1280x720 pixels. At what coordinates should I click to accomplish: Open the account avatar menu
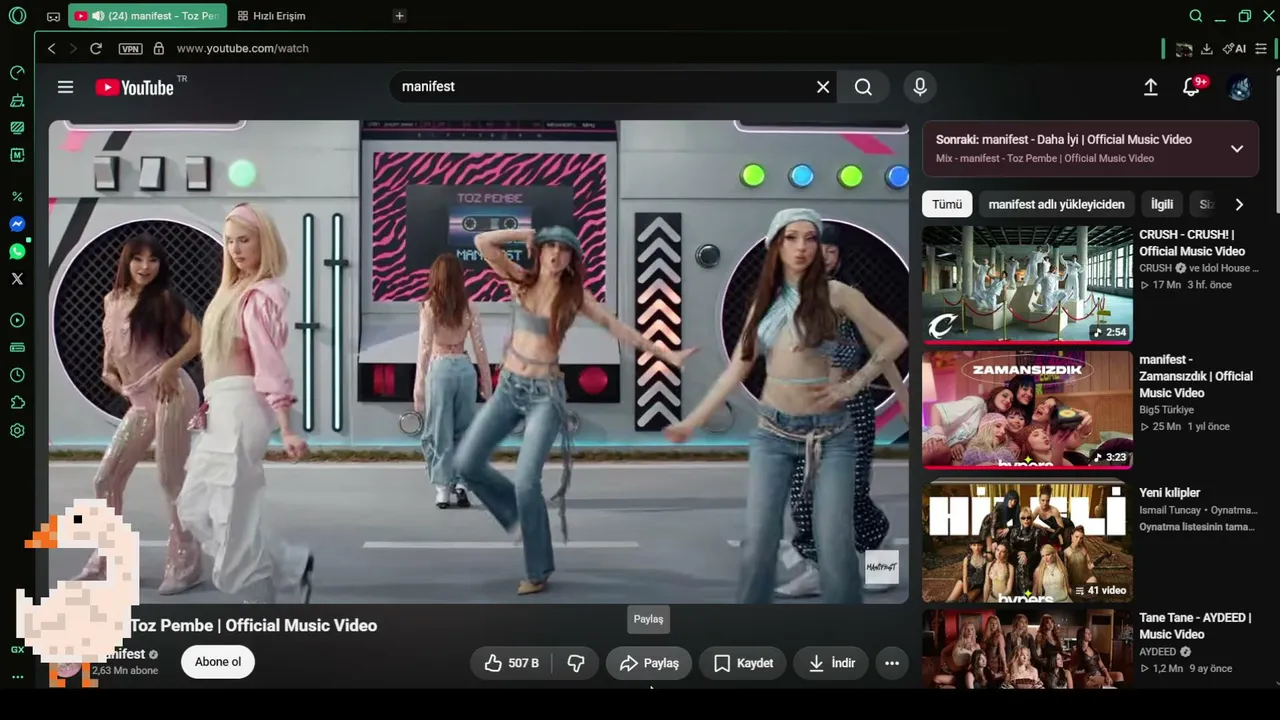coord(1240,87)
